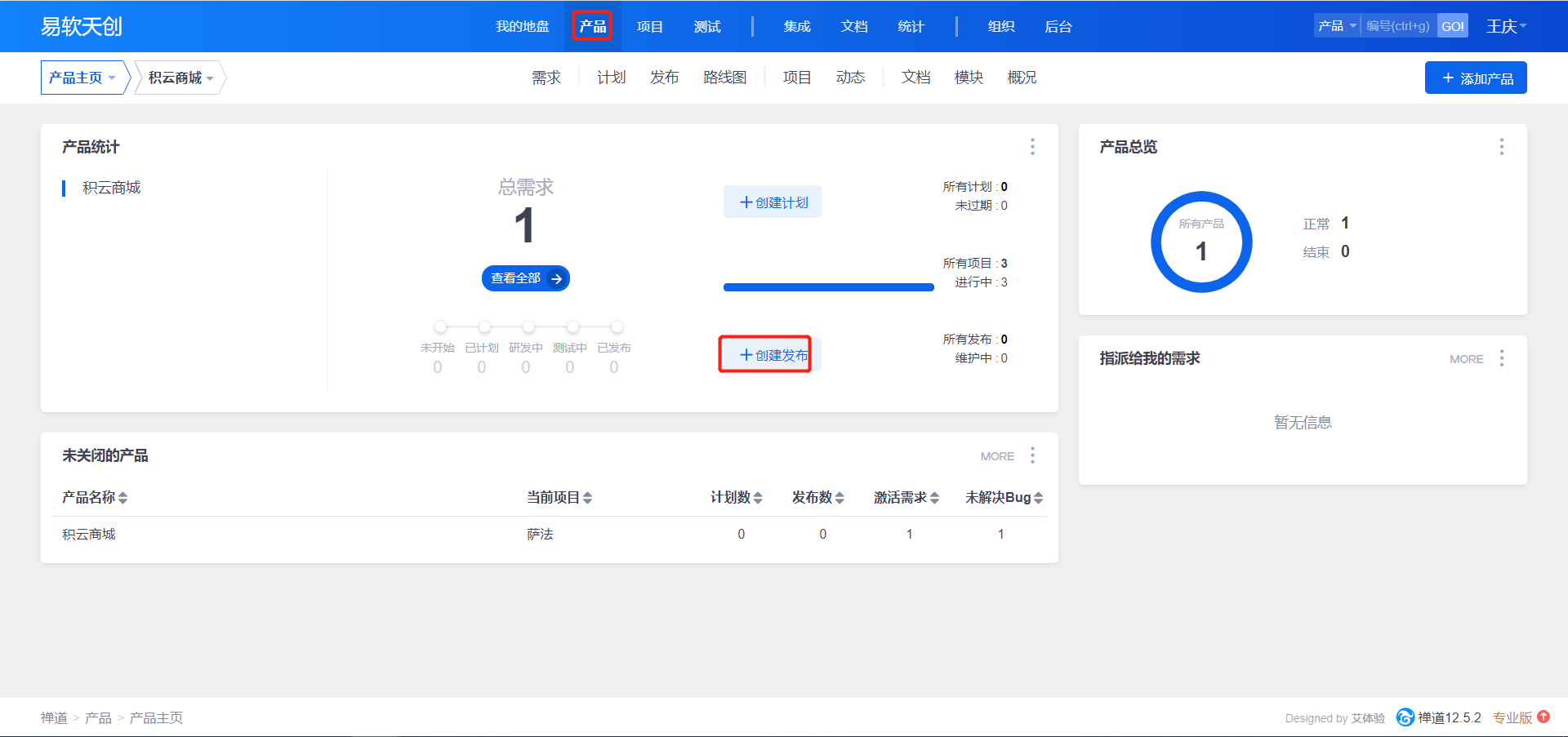The height and width of the screenshot is (737, 1568).
Task: Open the 未关闭的产品 panel kebab menu
Action: click(x=1032, y=455)
